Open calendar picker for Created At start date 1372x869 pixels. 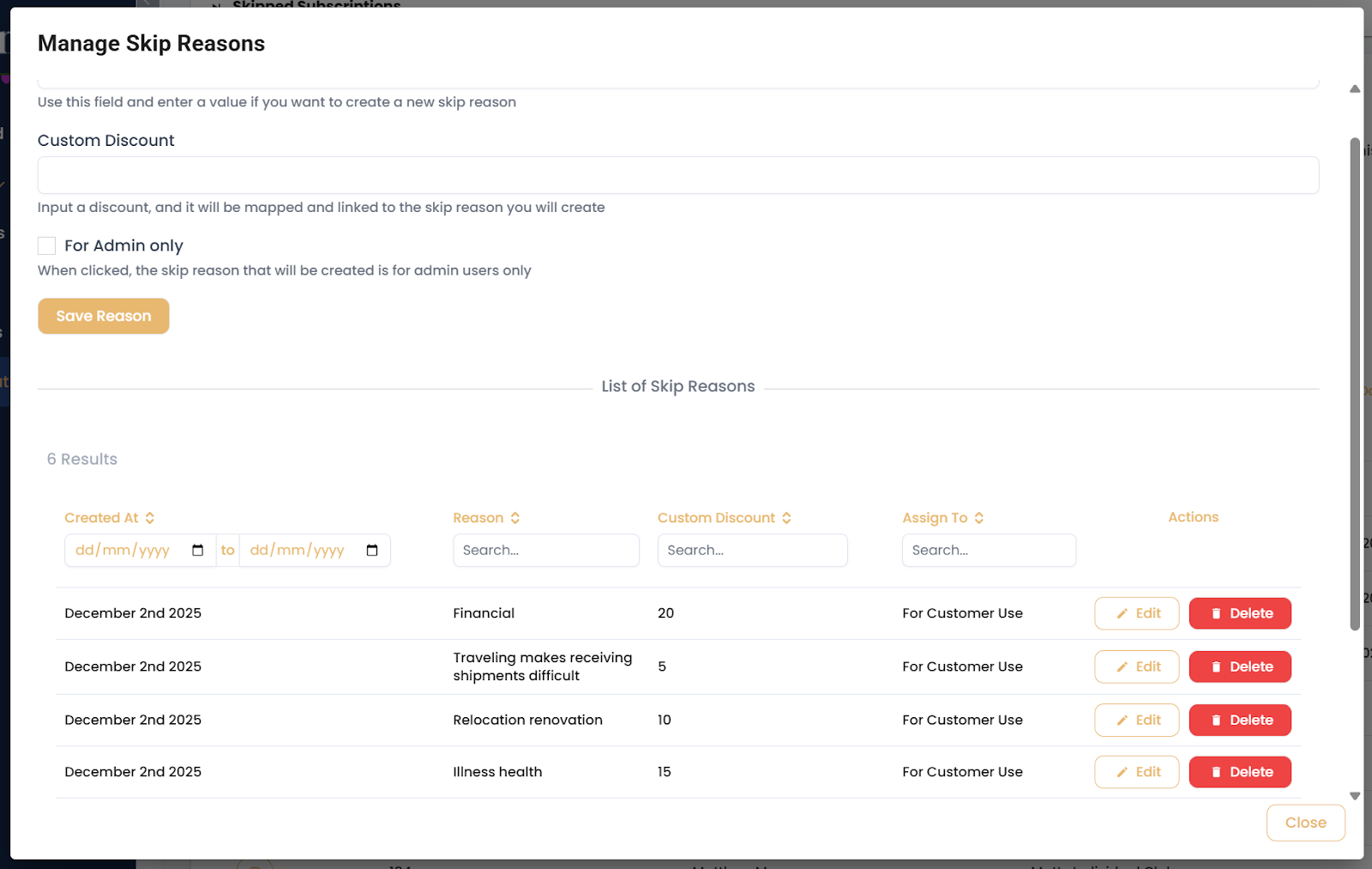click(x=198, y=551)
